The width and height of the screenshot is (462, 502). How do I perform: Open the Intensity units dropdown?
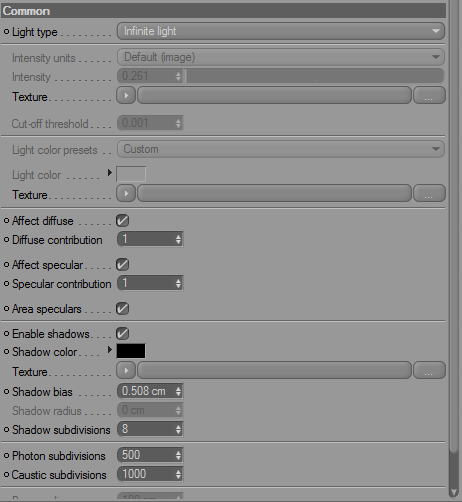coord(281,57)
